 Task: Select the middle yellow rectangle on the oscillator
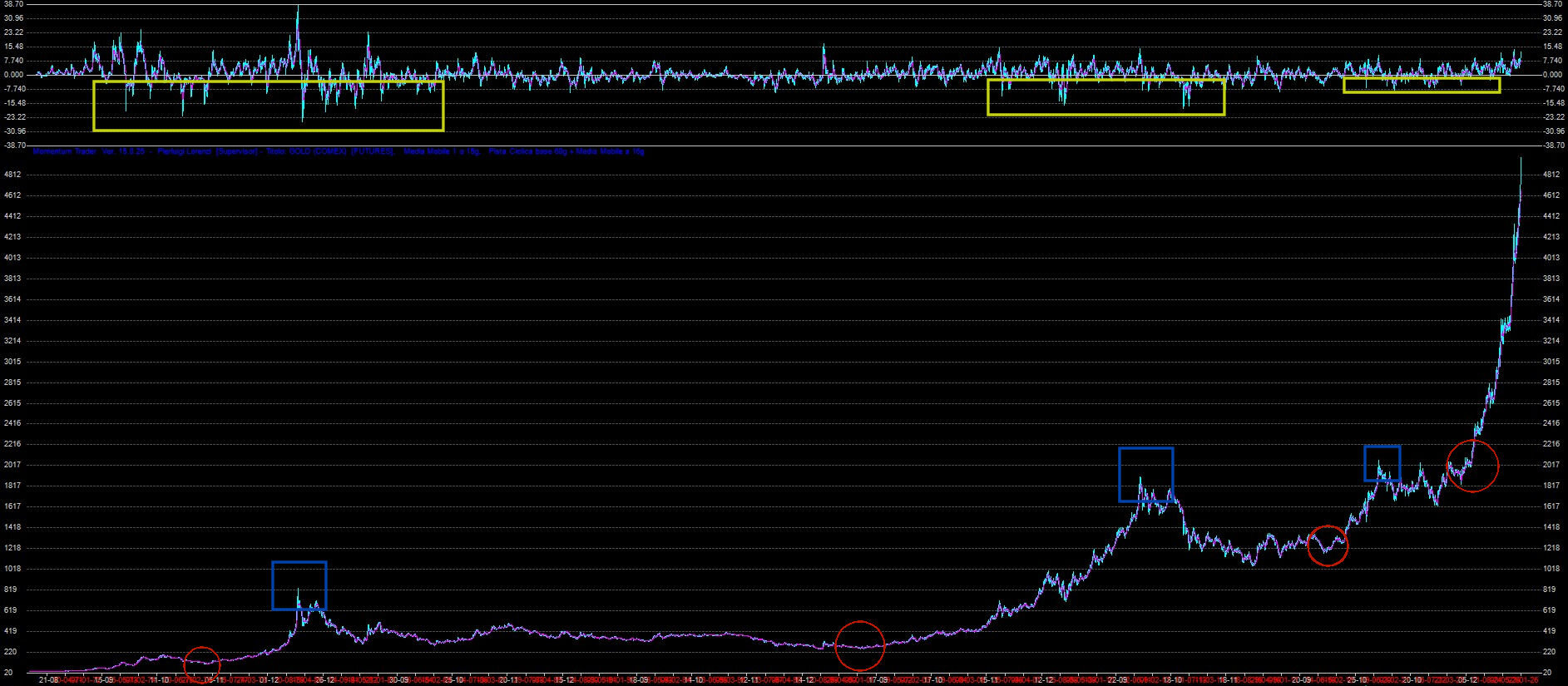(x=1106, y=96)
